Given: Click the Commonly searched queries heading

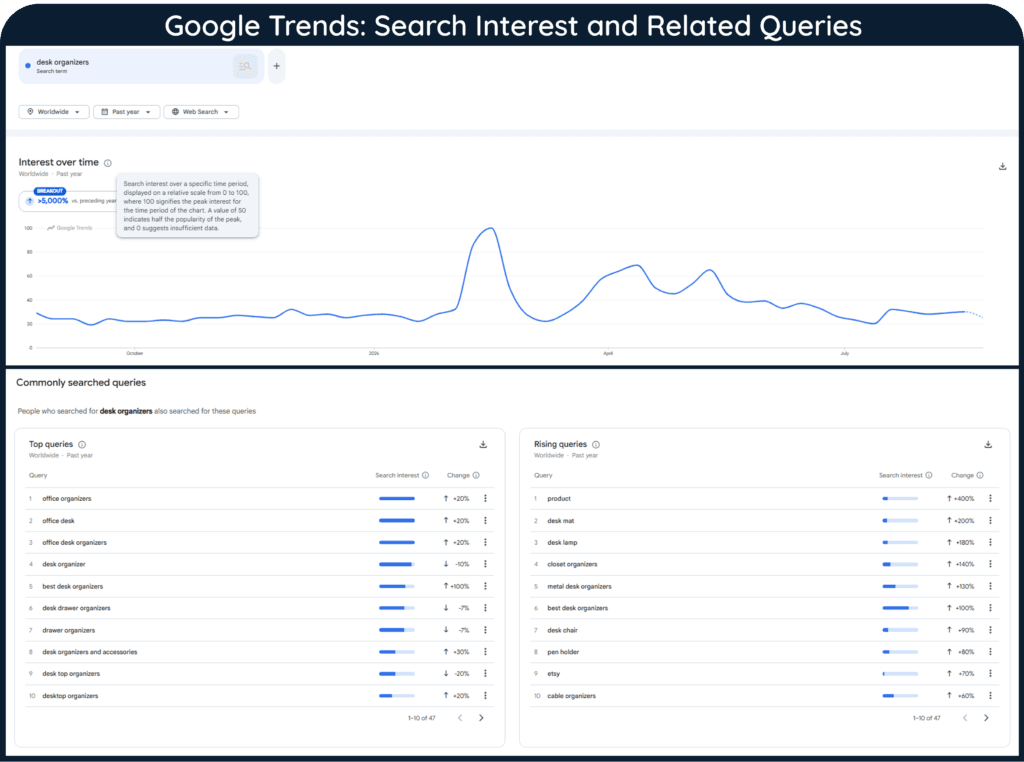Looking at the screenshot, I should pyautogui.click(x=81, y=383).
